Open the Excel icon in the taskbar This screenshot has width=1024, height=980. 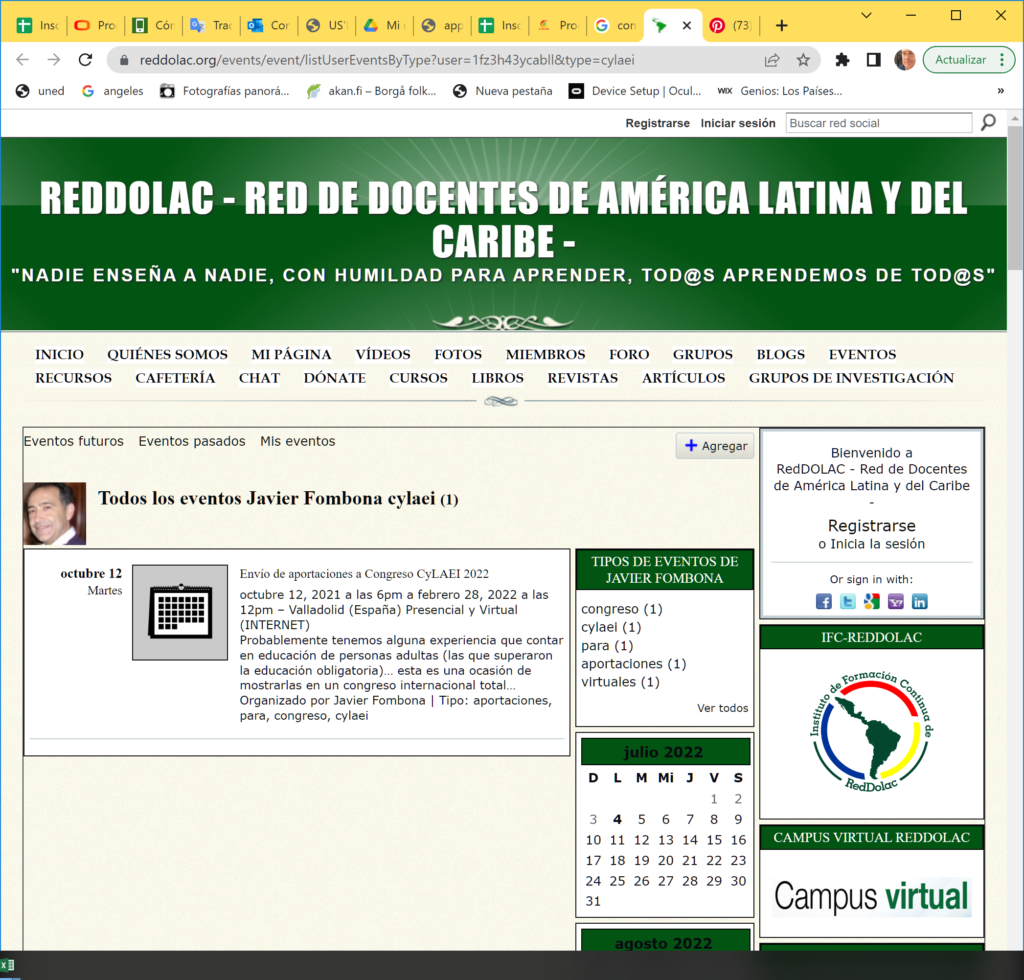click(x=7, y=965)
